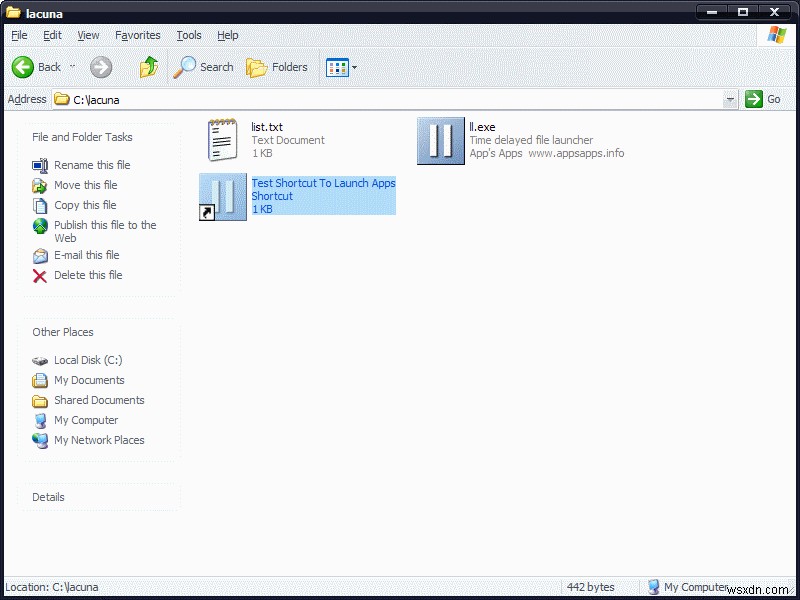
Task: Open the Tools menu
Action: click(189, 35)
